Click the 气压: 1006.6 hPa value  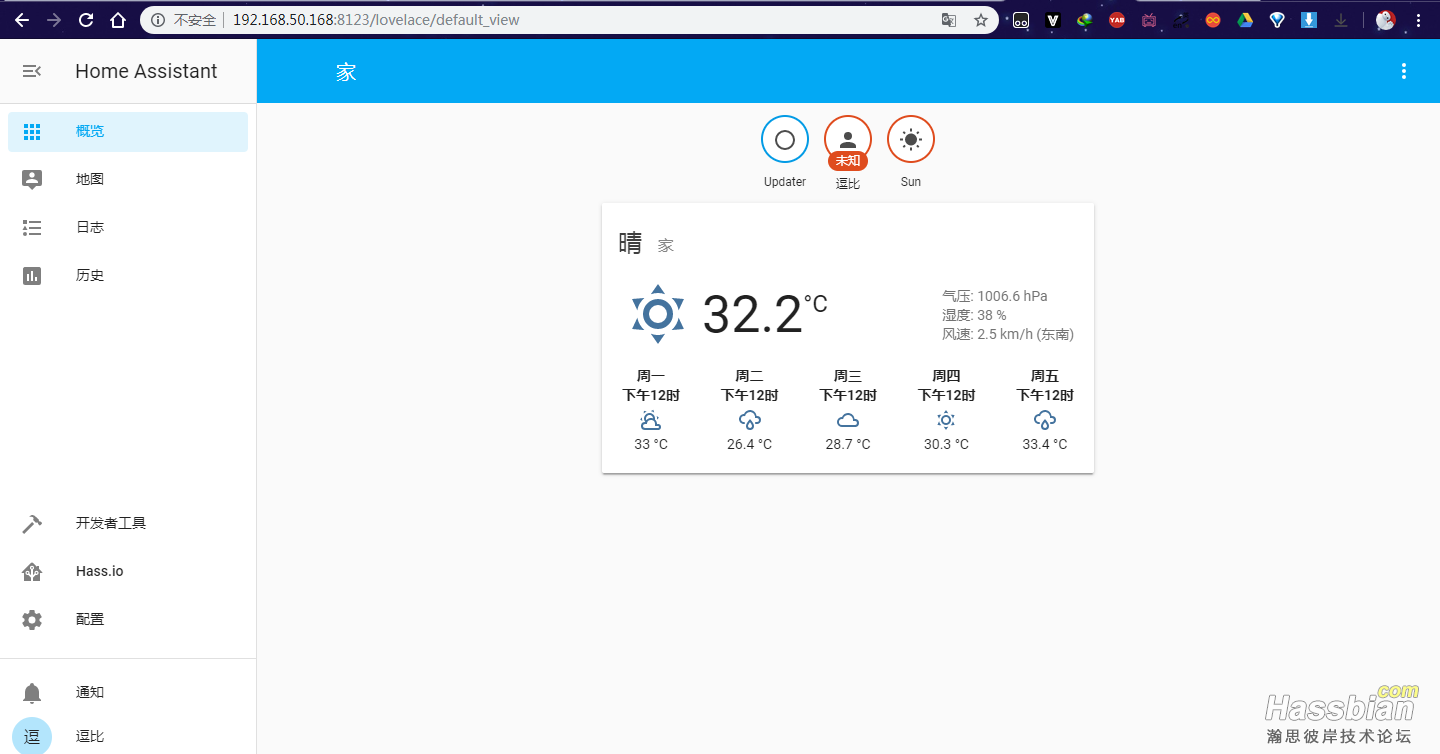[x=995, y=296]
